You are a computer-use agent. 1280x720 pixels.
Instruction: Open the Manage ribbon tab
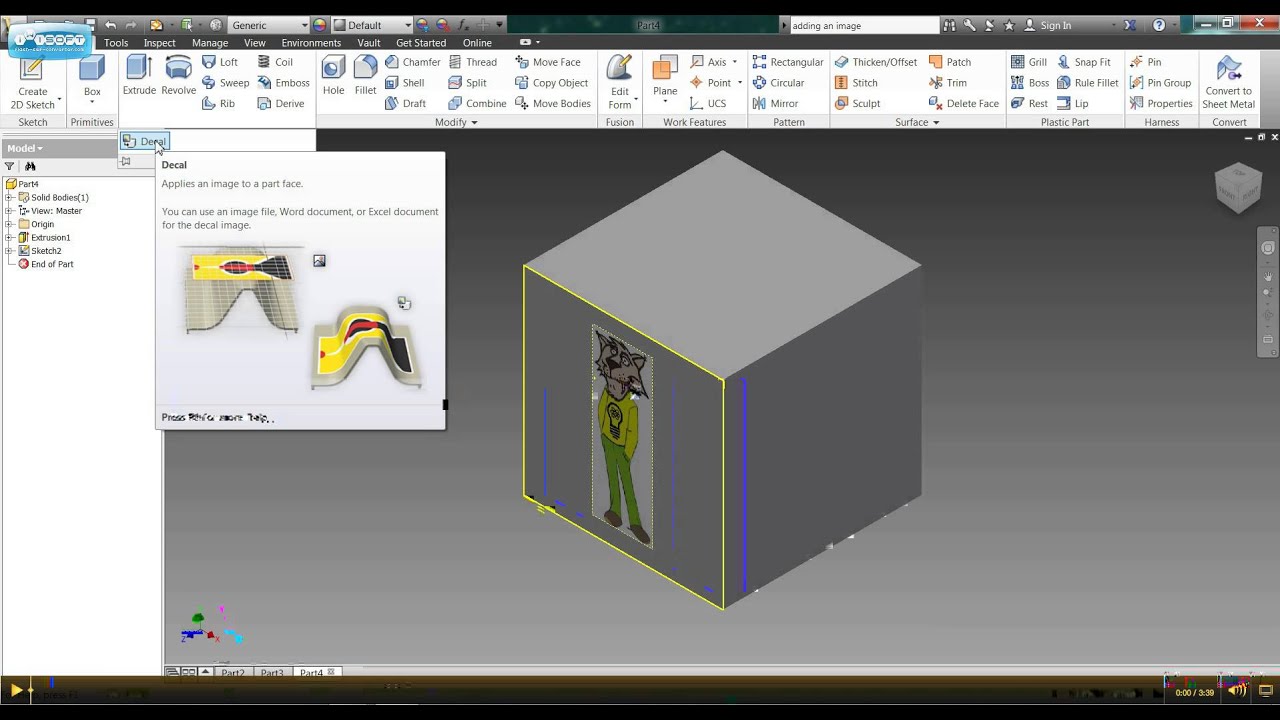coord(210,43)
